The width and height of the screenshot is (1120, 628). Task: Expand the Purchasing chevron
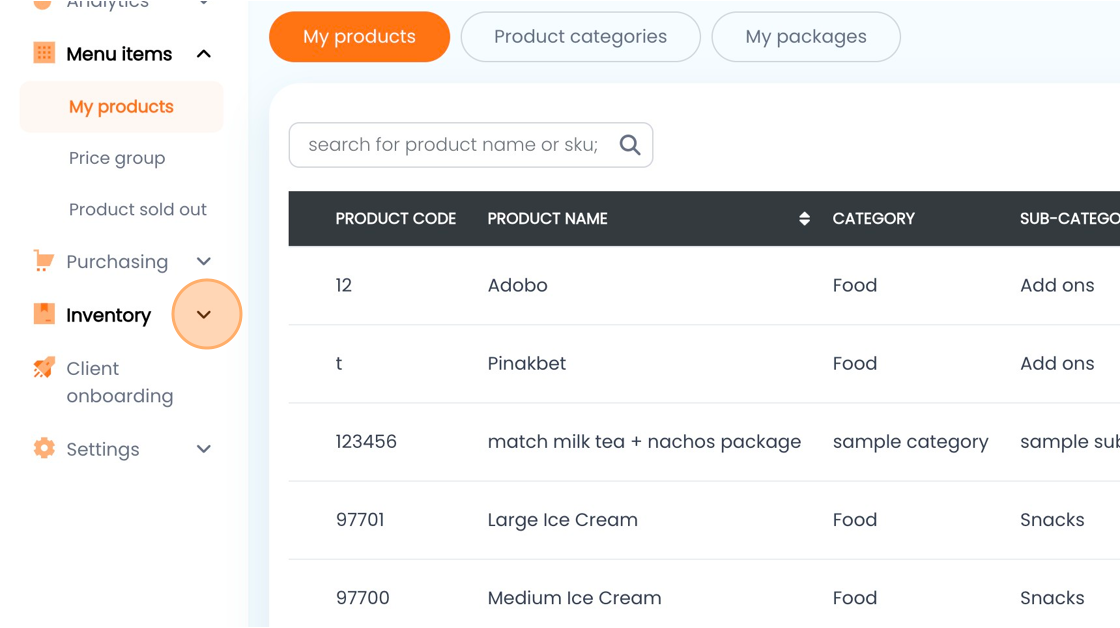pos(204,261)
